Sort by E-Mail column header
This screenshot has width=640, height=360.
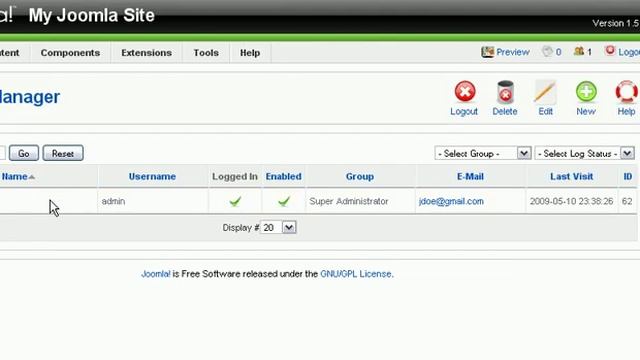(x=470, y=176)
